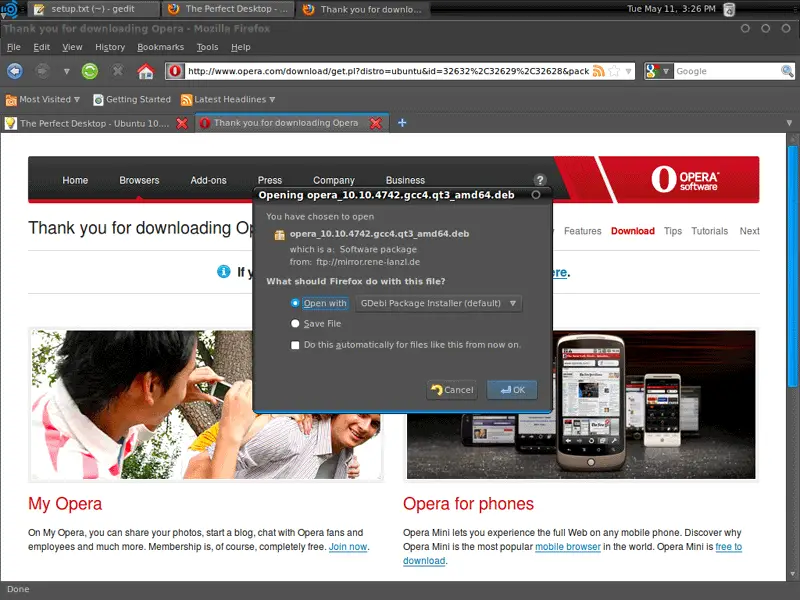
Task: Click the Next sub-navigation link
Action: coord(749,231)
